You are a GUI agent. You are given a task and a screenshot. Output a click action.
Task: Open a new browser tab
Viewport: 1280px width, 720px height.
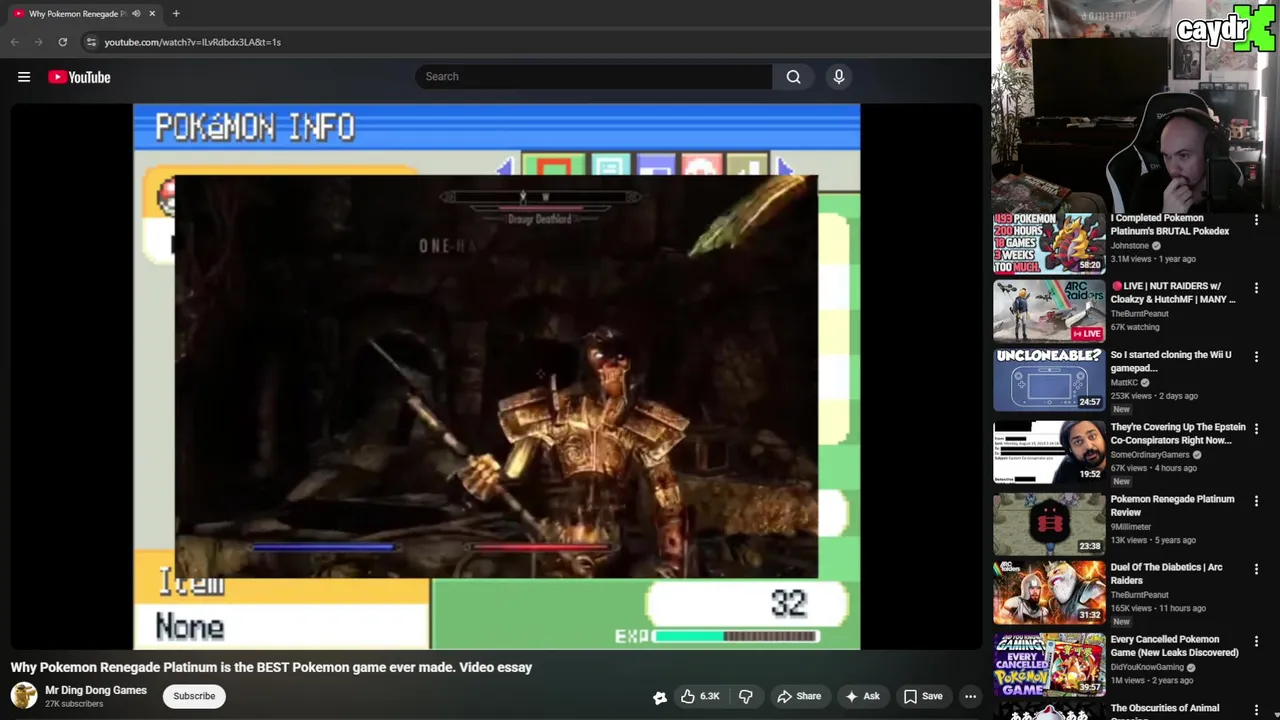(x=176, y=14)
